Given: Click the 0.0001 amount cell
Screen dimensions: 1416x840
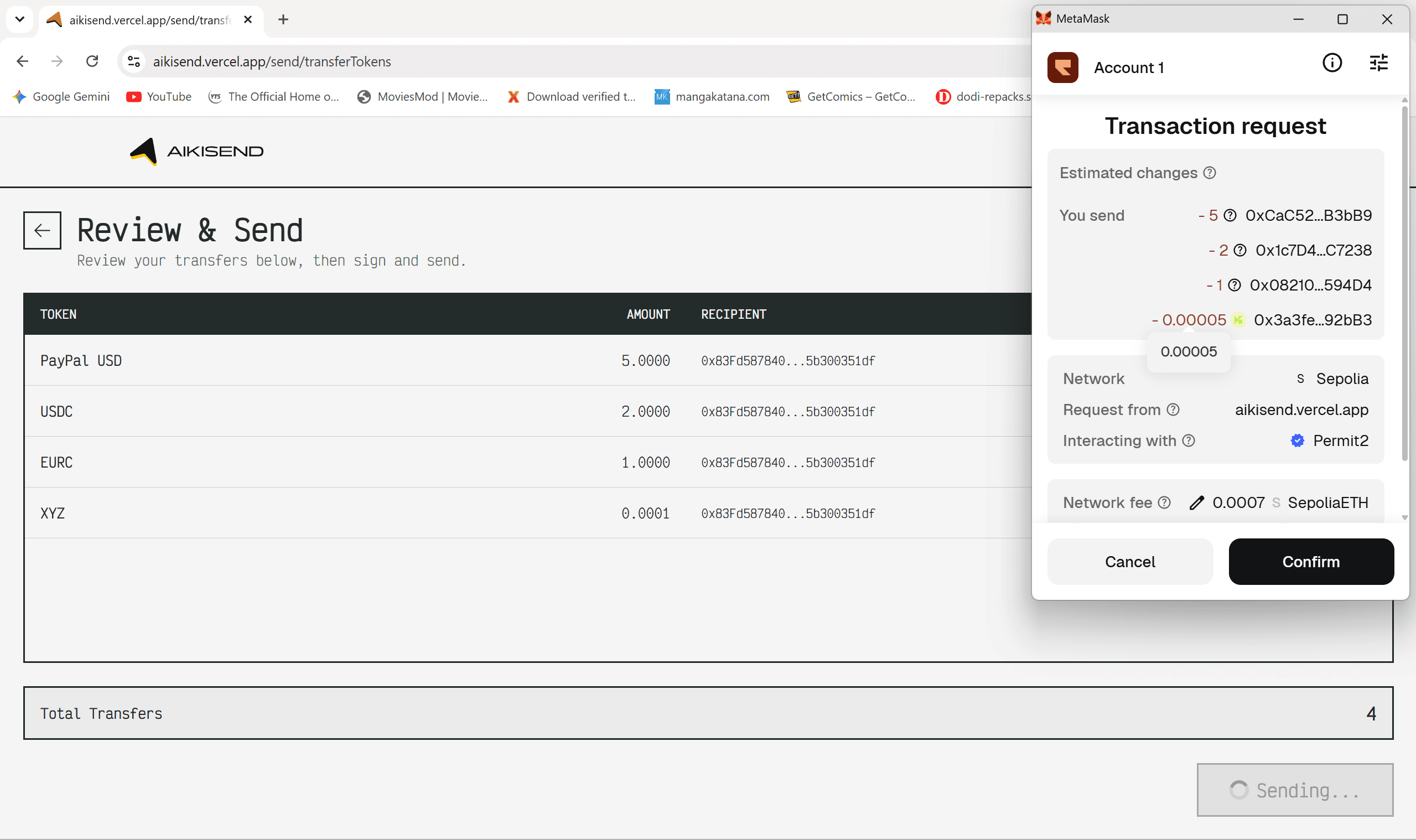Looking at the screenshot, I should 646,514.
